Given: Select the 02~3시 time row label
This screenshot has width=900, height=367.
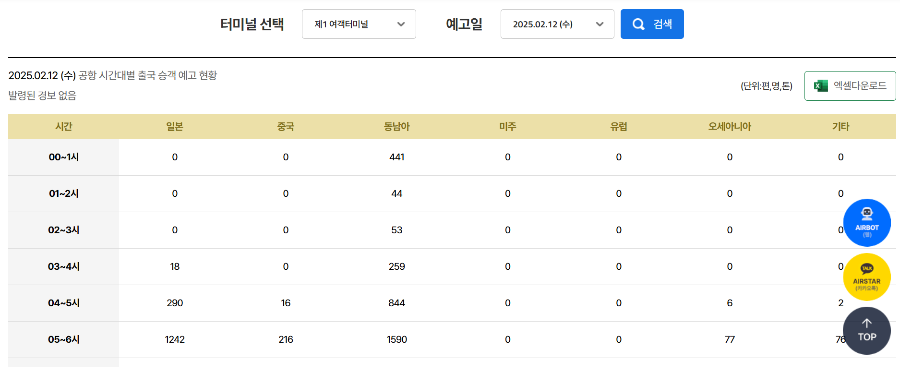Looking at the screenshot, I should pyautogui.click(x=64, y=230).
